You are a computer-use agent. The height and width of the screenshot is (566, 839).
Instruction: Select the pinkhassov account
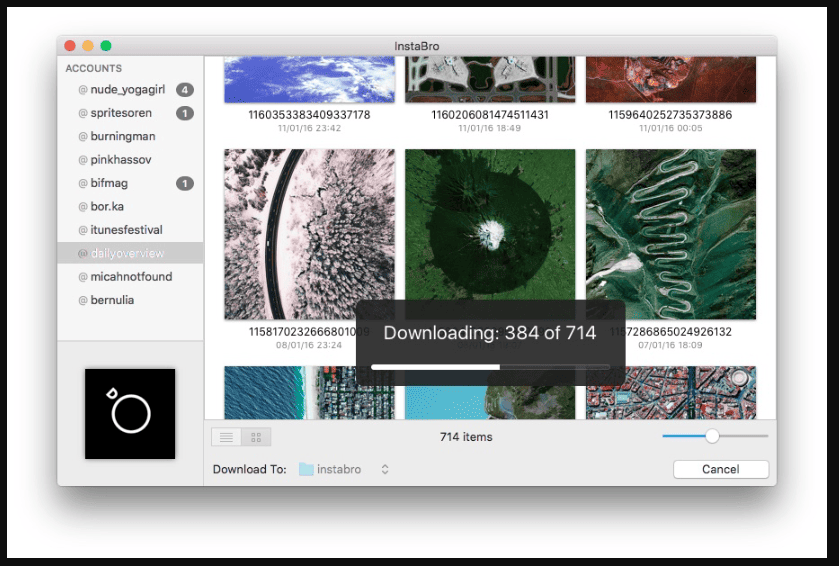[130, 159]
